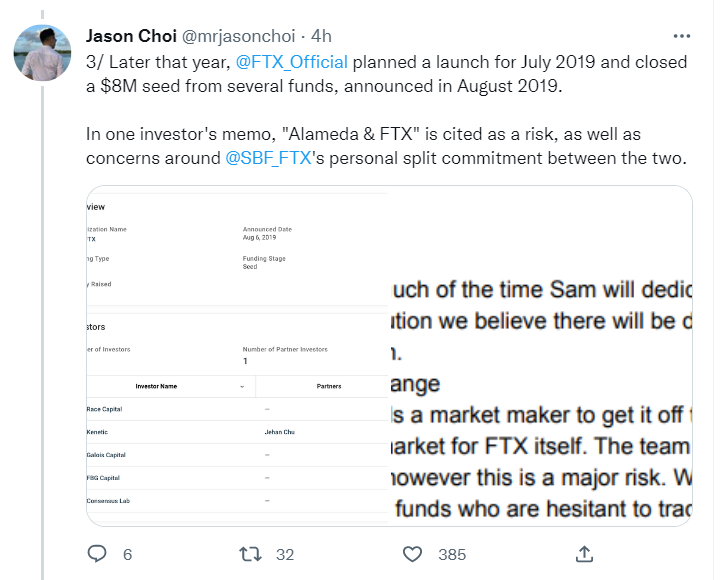Open the share tweet icon
This screenshot has width=724, height=580.
(585, 553)
